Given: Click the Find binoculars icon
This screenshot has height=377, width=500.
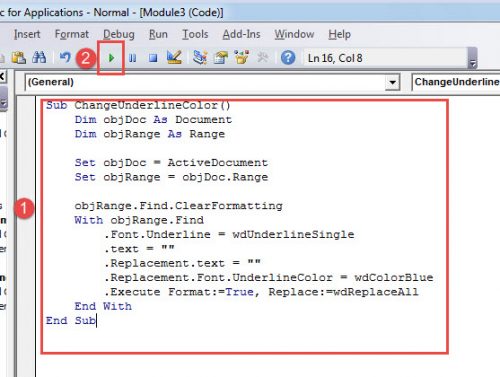Looking at the screenshot, I should (39, 58).
